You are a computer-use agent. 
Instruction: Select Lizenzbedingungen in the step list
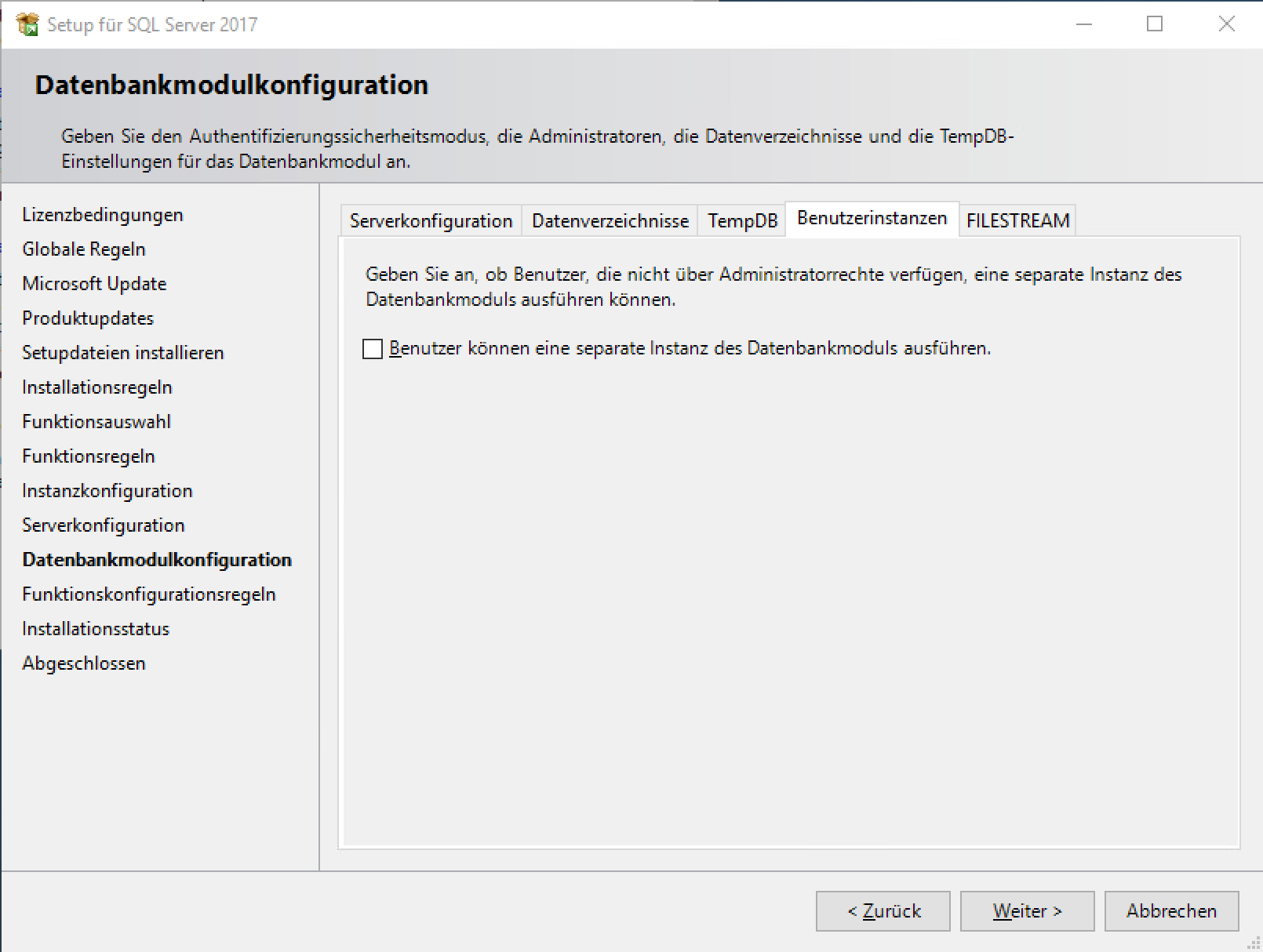pyautogui.click(x=103, y=215)
